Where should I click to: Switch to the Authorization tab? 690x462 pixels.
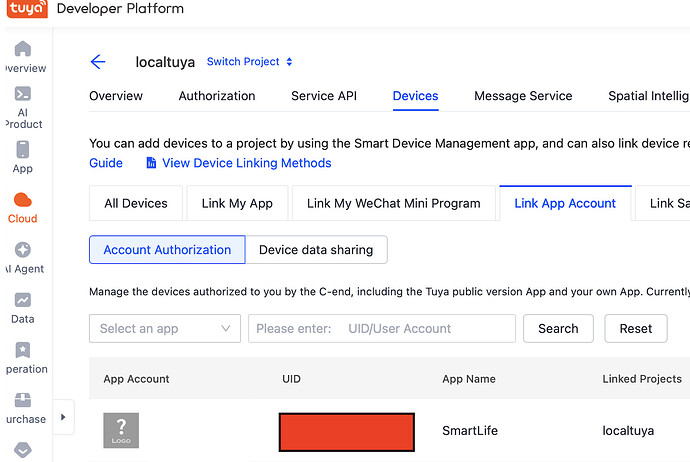[x=217, y=96]
